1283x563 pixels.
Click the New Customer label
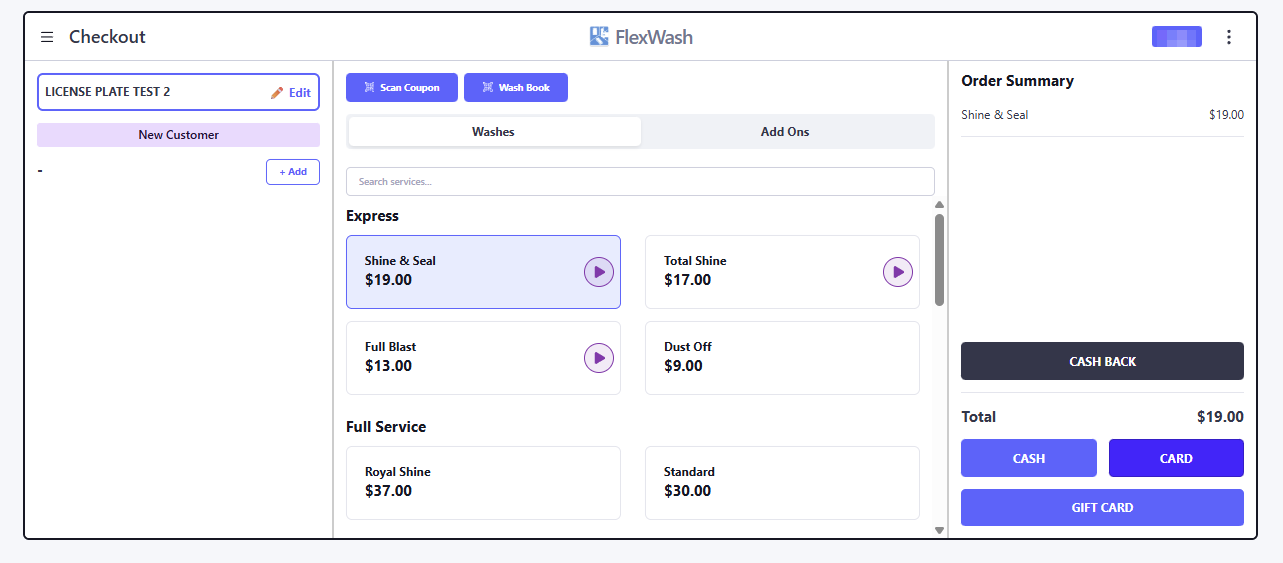pyautogui.click(x=178, y=135)
